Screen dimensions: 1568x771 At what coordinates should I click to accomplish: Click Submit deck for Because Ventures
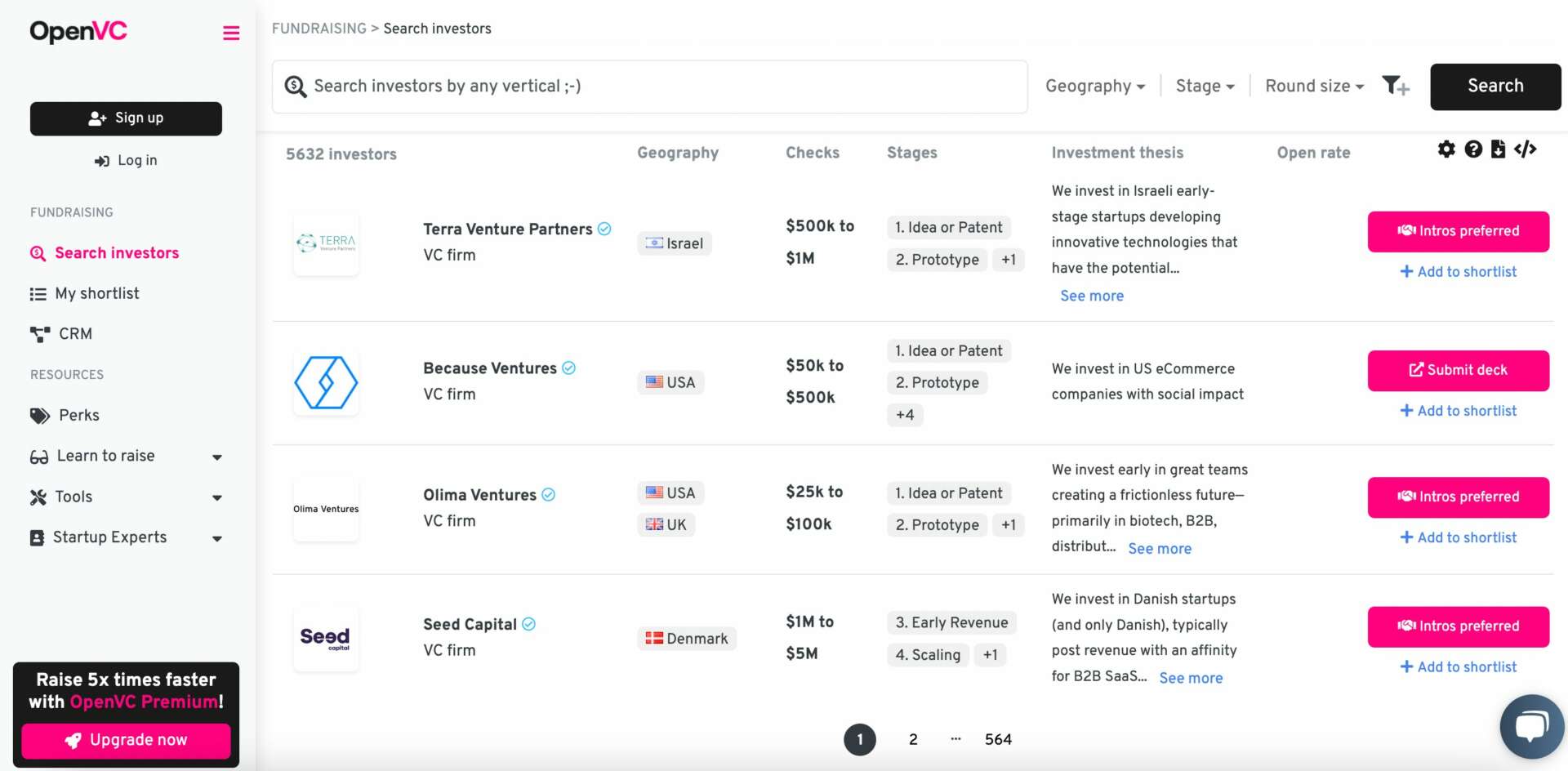point(1458,371)
